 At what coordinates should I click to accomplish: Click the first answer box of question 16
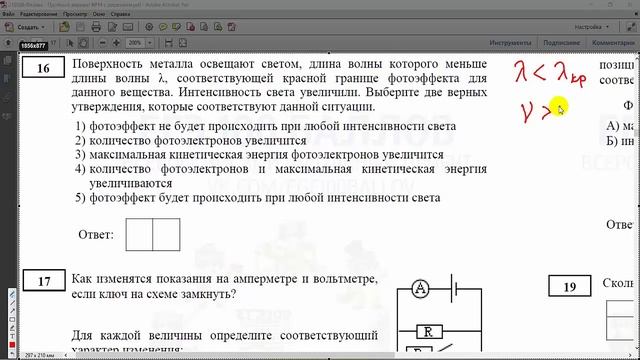(x=139, y=235)
